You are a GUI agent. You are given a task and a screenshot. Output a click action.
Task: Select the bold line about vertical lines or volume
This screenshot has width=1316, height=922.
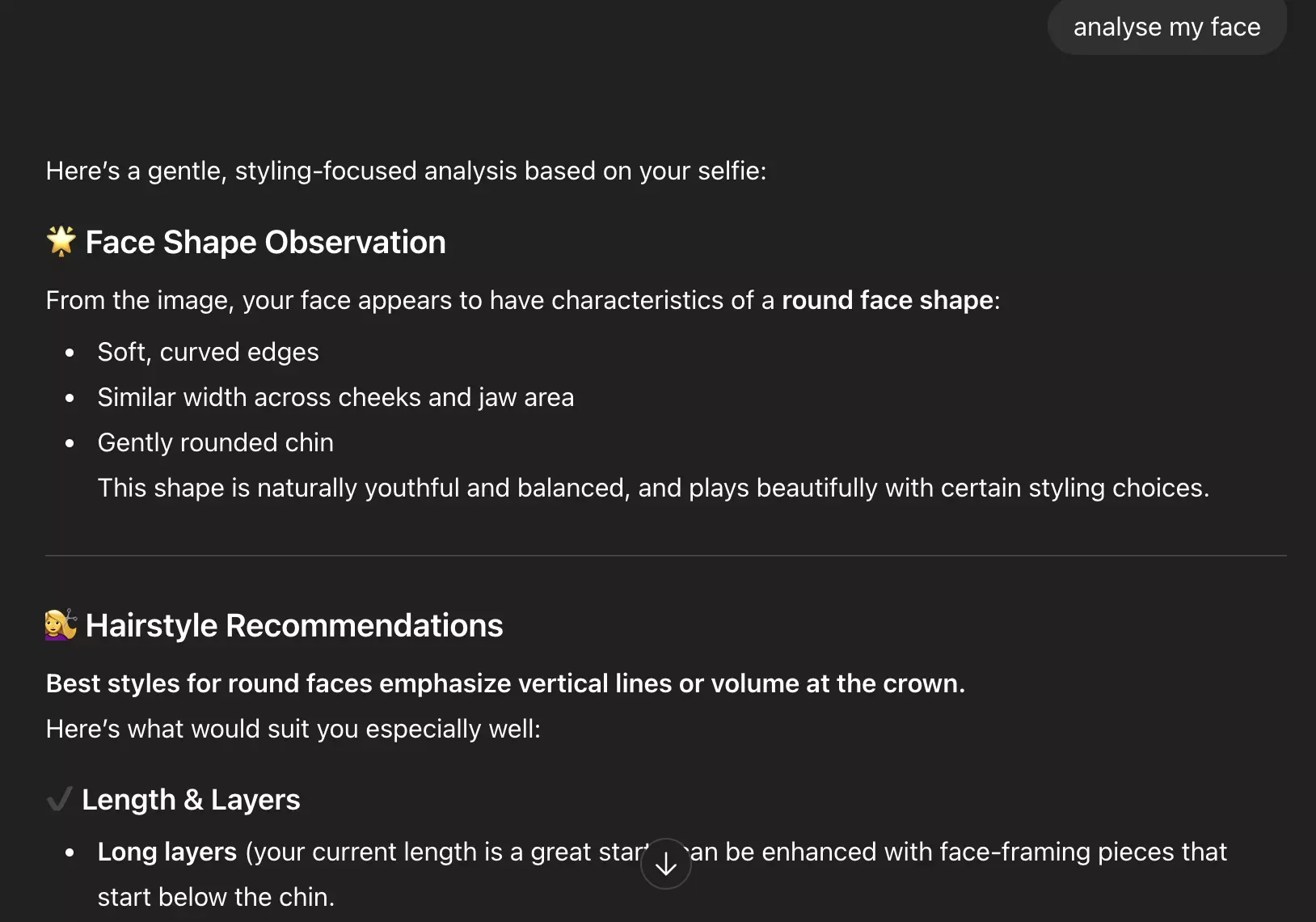click(504, 683)
